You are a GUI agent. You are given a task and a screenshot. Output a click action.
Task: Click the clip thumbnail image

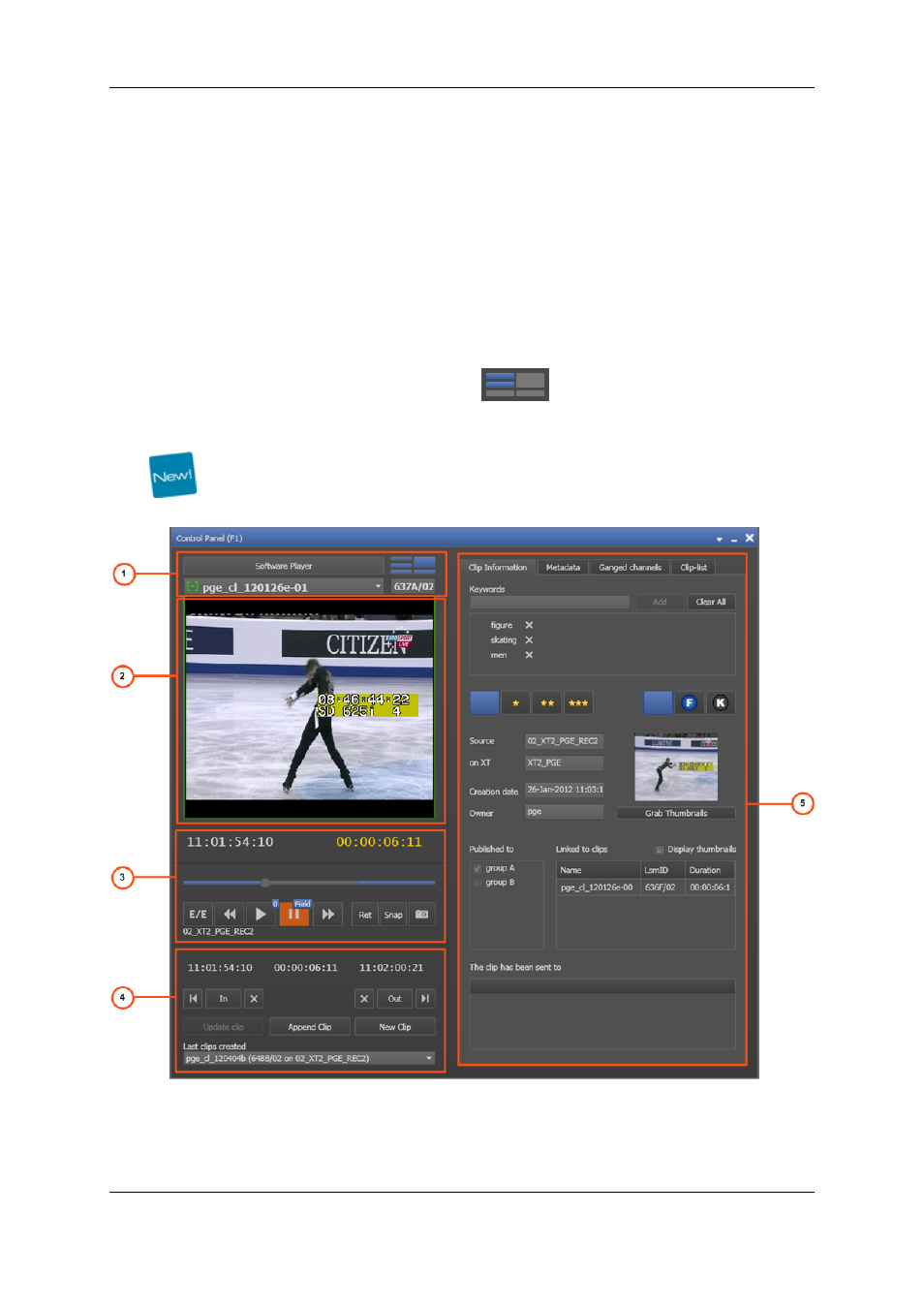coord(676,767)
